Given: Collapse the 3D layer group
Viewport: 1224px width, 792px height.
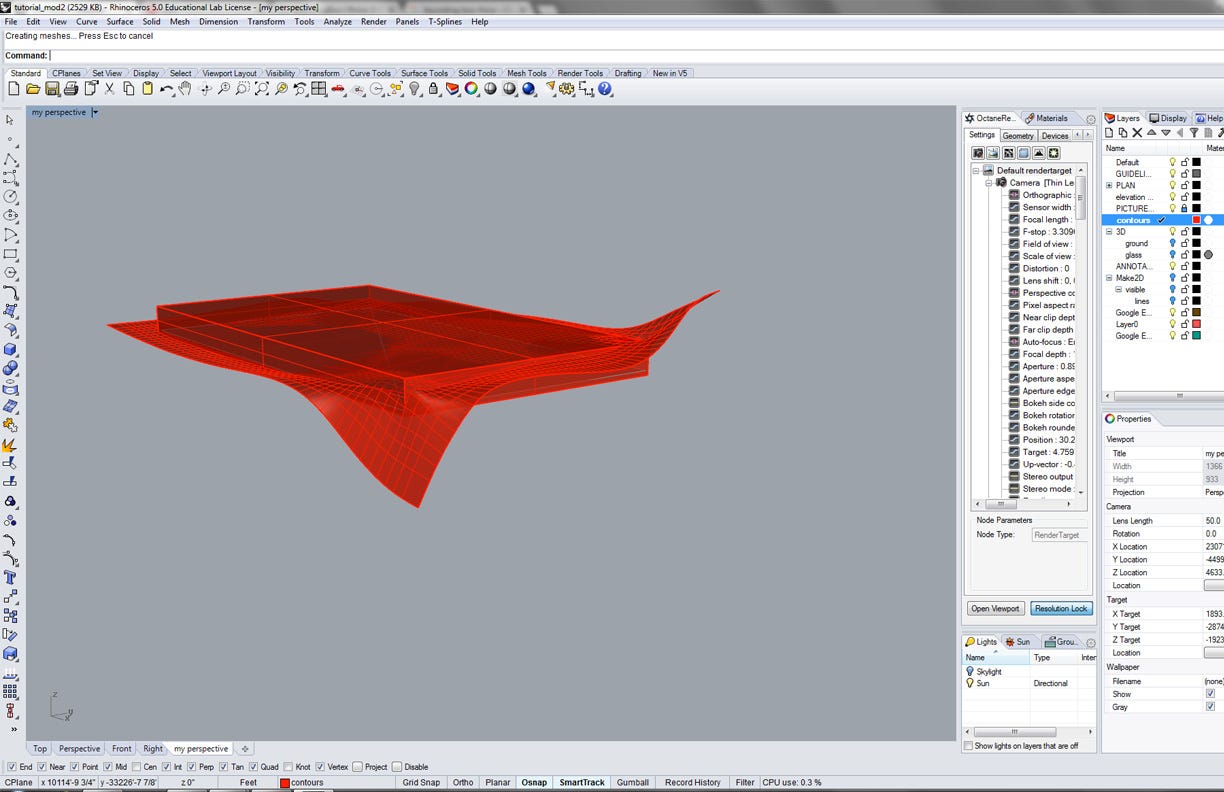Looking at the screenshot, I should 1109,231.
